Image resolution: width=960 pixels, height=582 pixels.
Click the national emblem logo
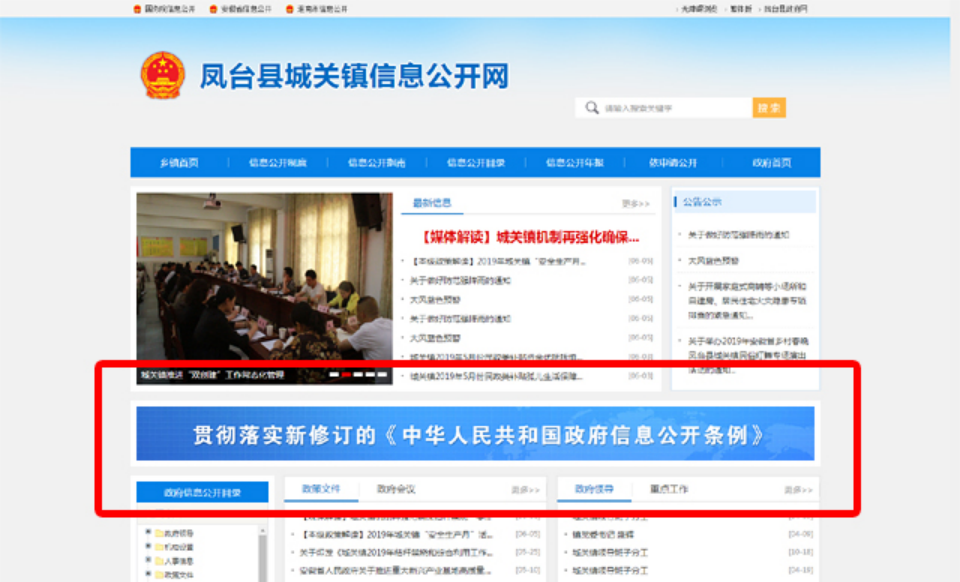(162, 76)
